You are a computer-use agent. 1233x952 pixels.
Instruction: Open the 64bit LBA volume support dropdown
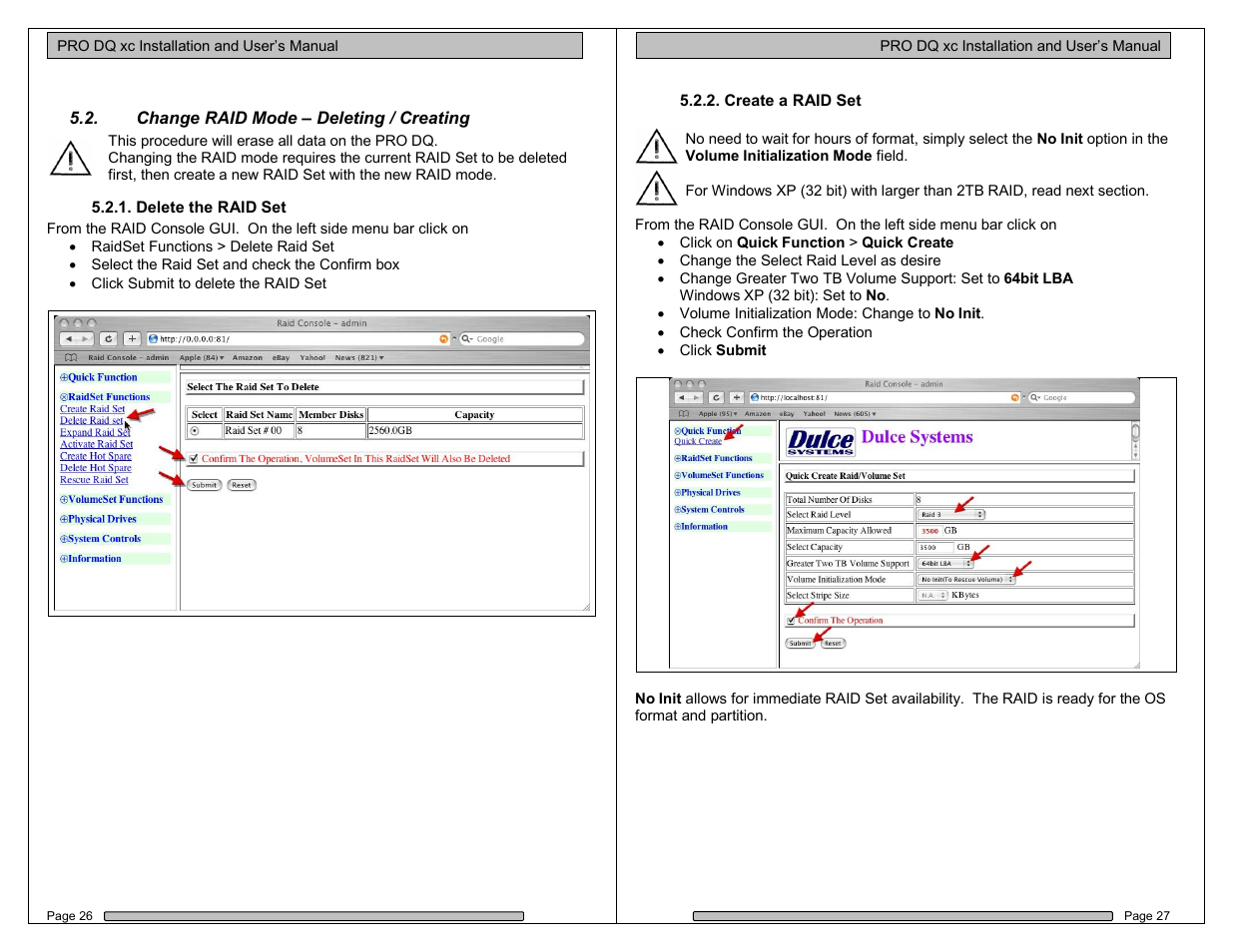coord(945,564)
